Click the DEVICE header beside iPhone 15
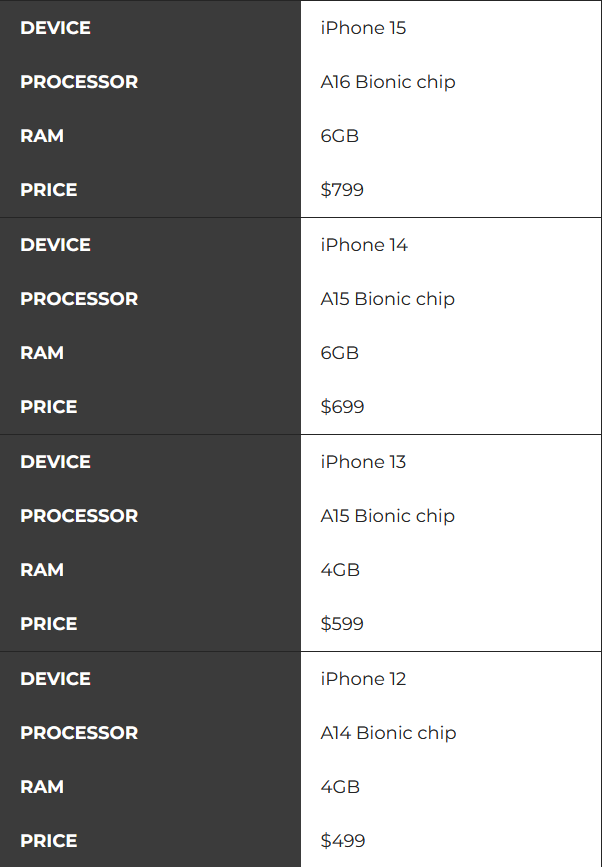 [x=55, y=28]
